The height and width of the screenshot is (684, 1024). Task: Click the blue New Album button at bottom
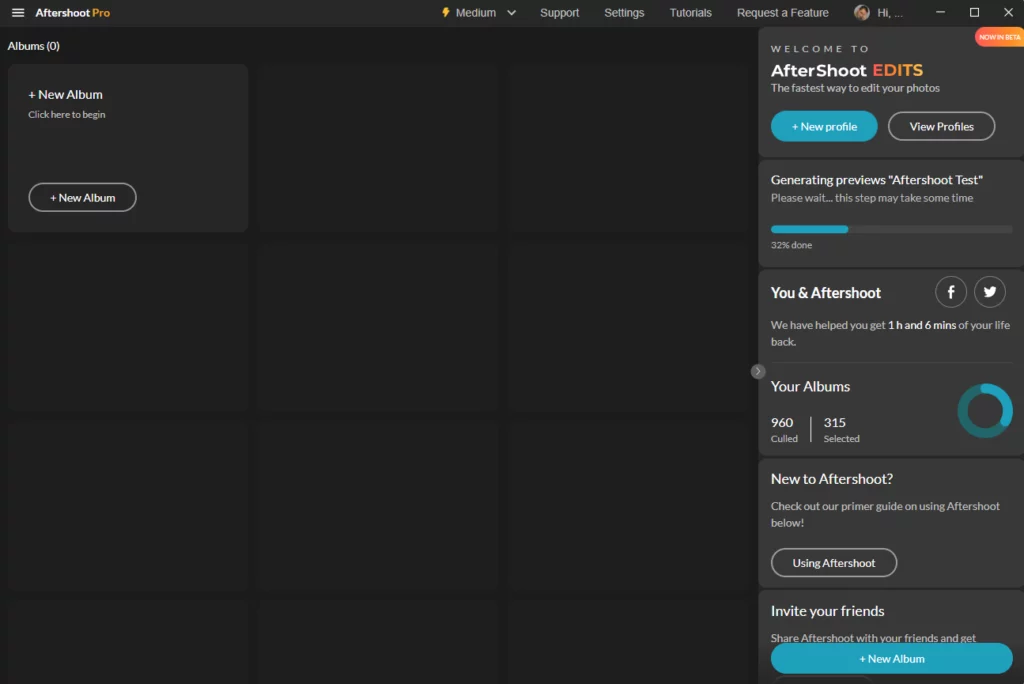tap(892, 659)
